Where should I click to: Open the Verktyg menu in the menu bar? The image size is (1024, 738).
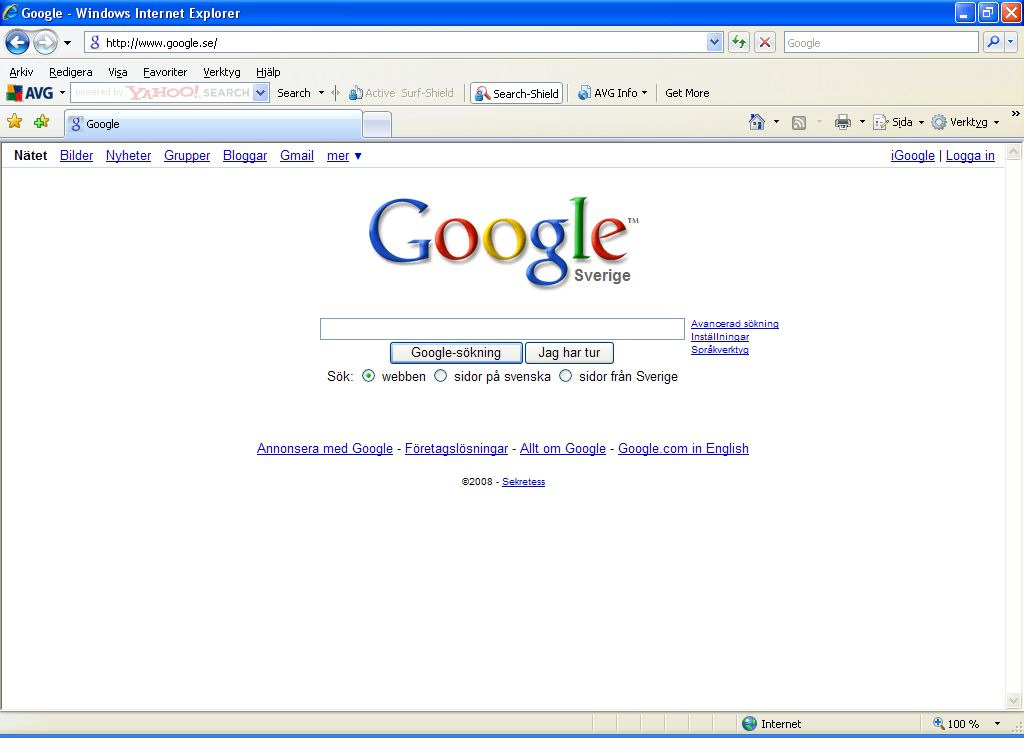(221, 72)
